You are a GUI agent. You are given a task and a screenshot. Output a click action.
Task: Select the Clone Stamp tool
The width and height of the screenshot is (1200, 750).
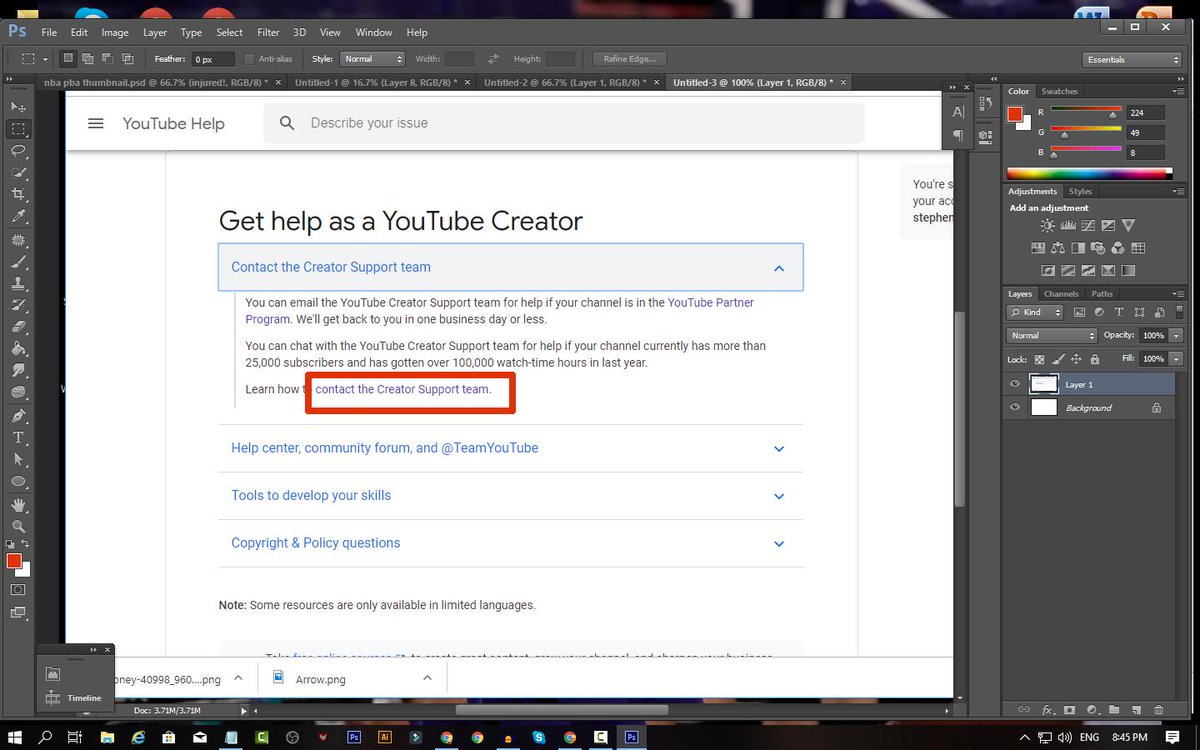tap(18, 284)
